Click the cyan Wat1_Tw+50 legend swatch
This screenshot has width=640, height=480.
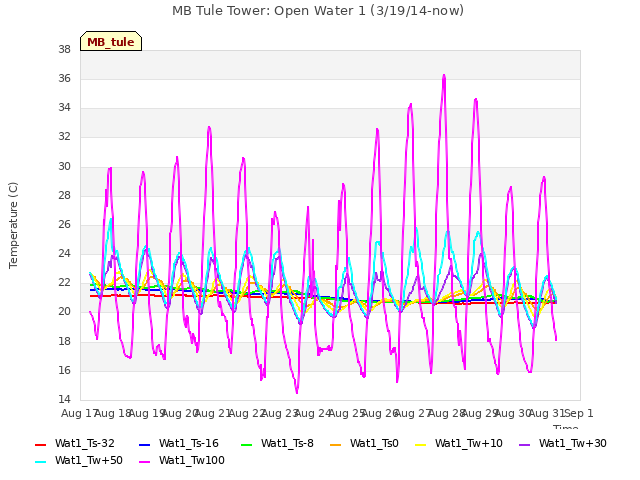[40, 462]
